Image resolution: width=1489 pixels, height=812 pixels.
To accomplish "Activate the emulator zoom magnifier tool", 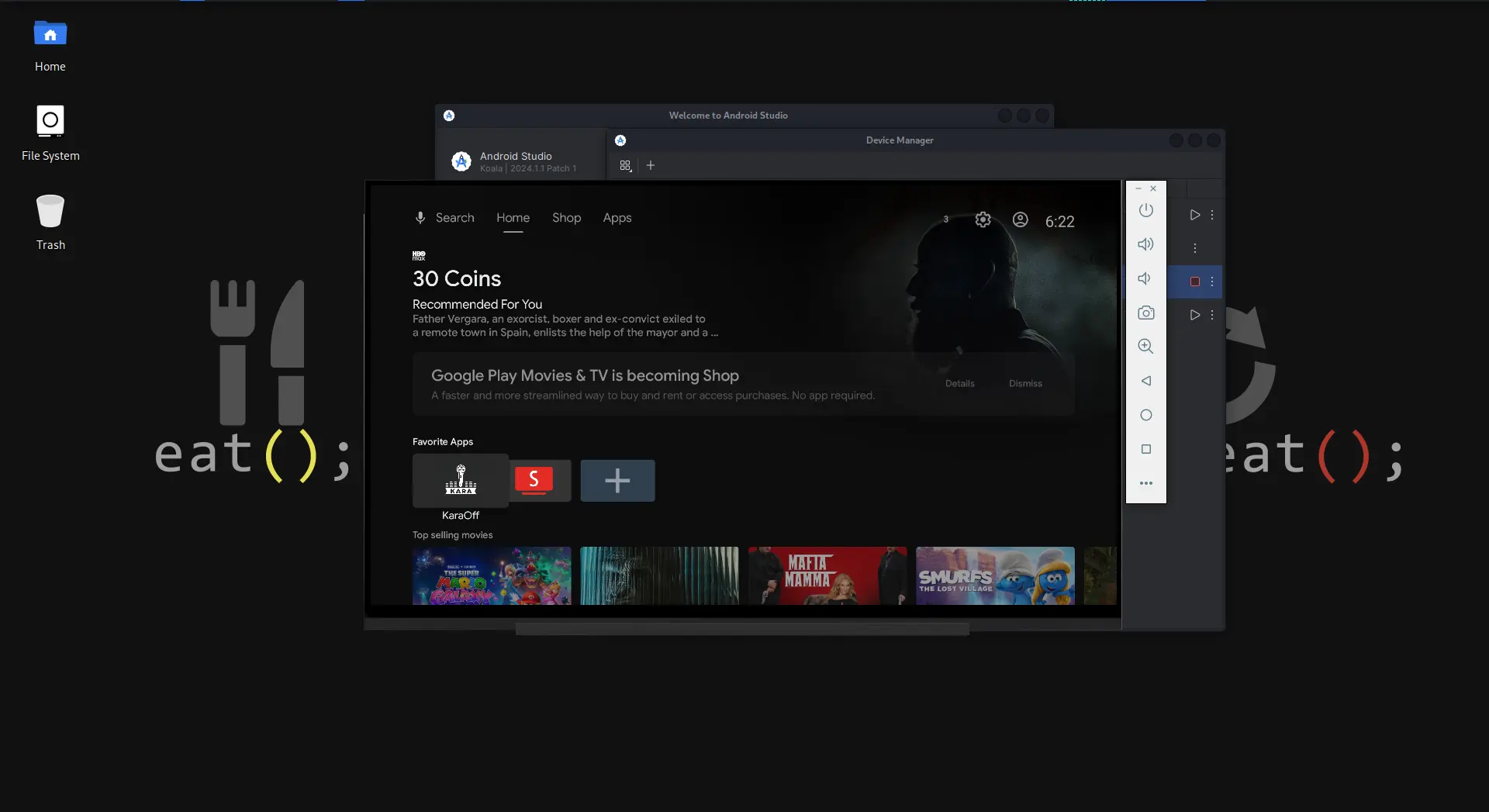I will [x=1146, y=347].
